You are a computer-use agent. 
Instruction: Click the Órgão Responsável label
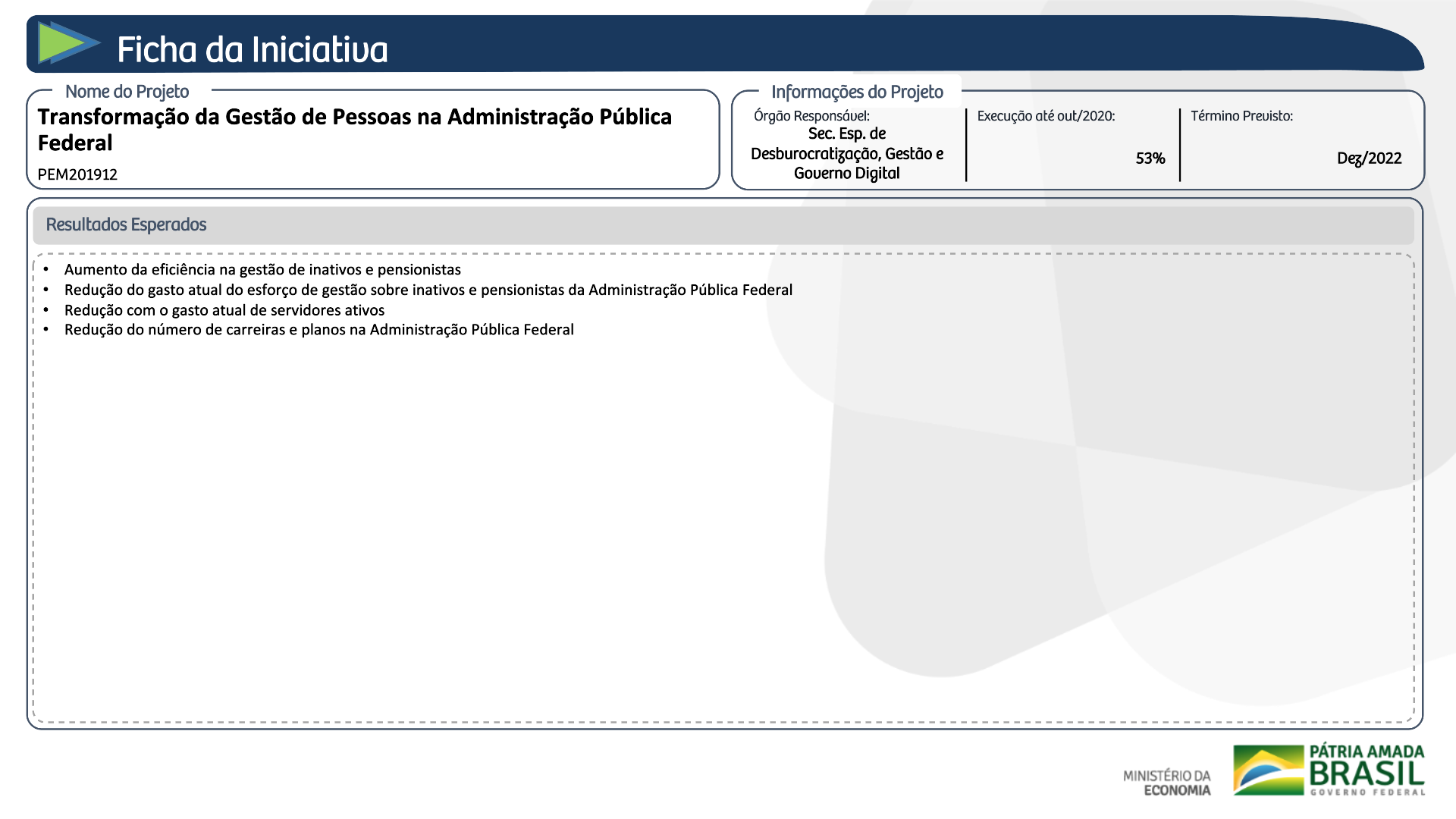(811, 116)
